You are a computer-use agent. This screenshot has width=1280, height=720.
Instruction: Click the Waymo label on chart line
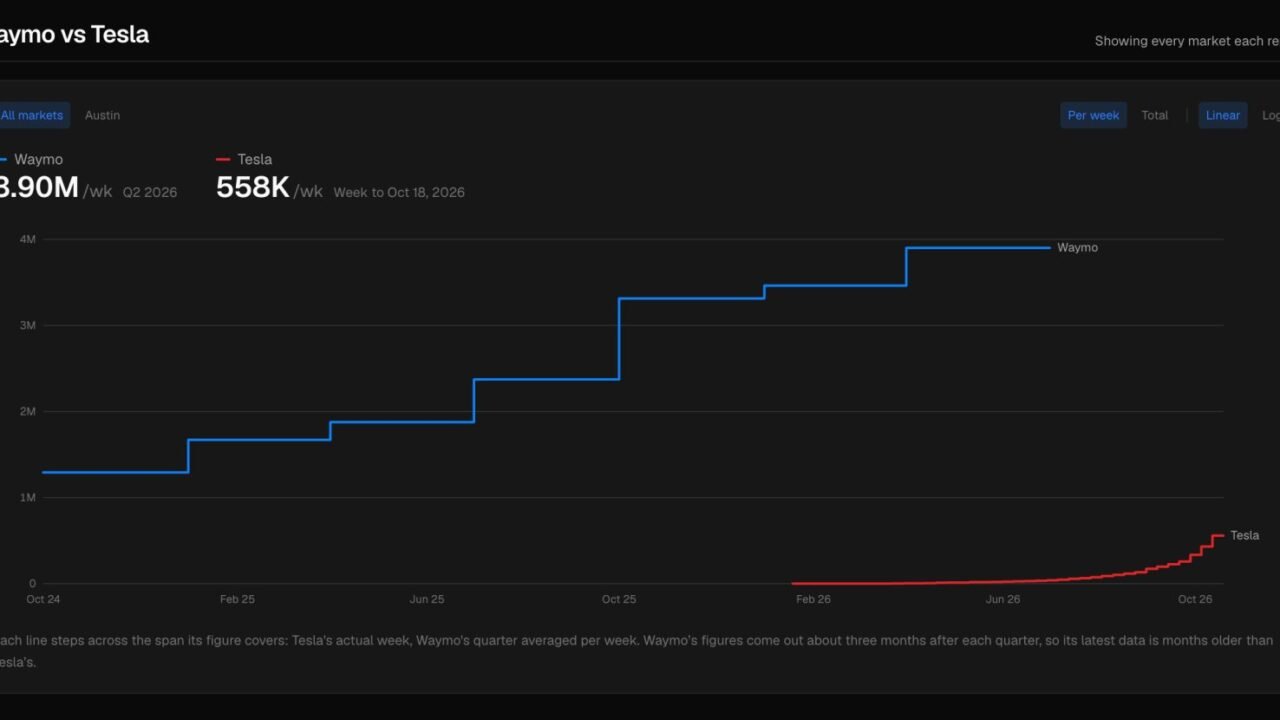pos(1077,247)
